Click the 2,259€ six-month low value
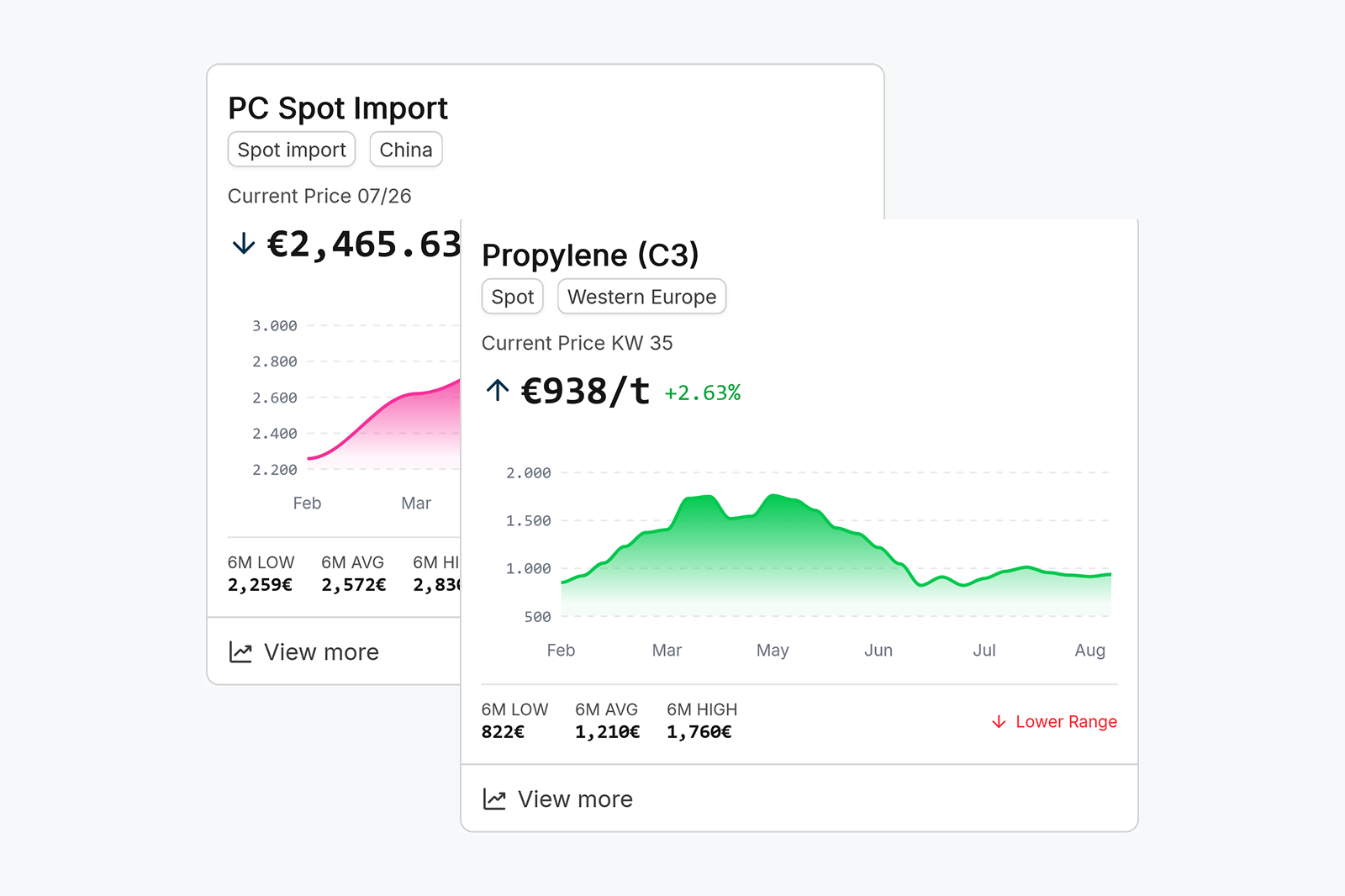Viewport: 1345px width, 896px height. [260, 585]
